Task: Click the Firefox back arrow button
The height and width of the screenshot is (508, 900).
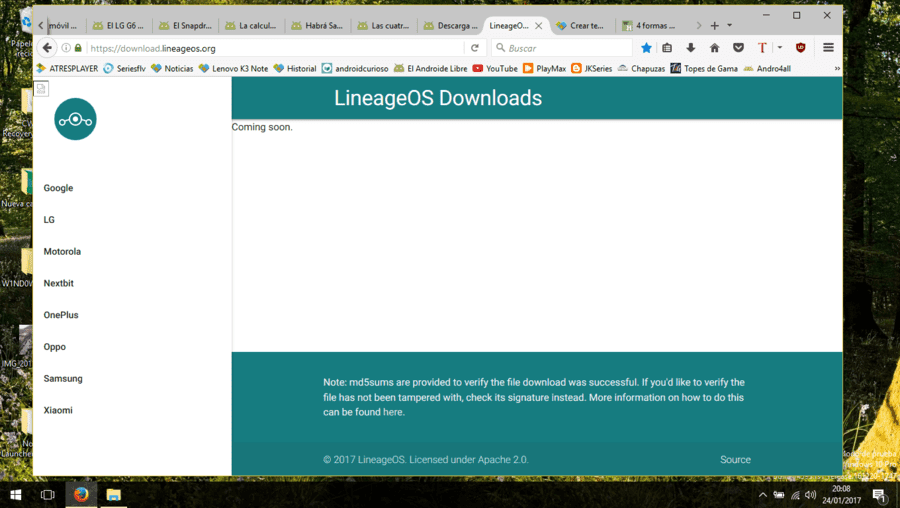Action: 47,48
